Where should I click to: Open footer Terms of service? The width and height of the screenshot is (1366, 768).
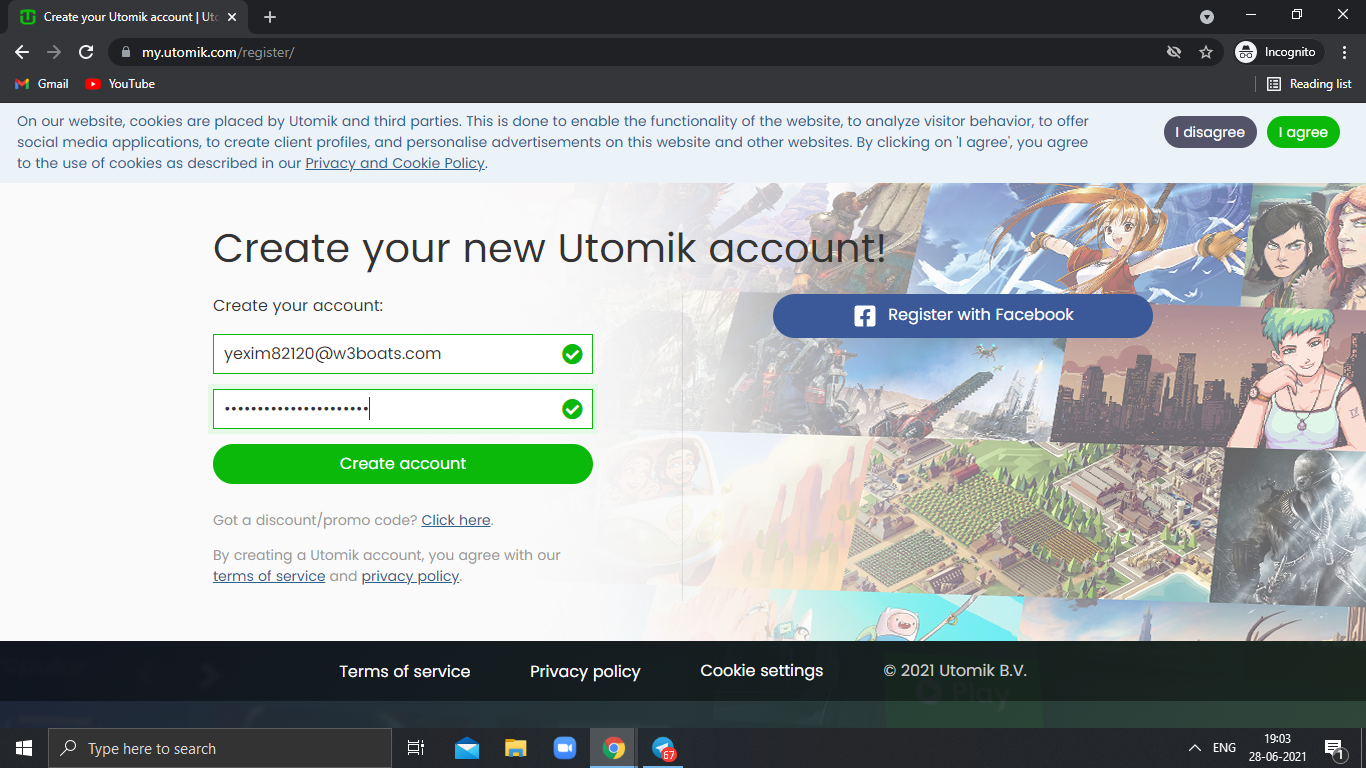[x=404, y=671]
